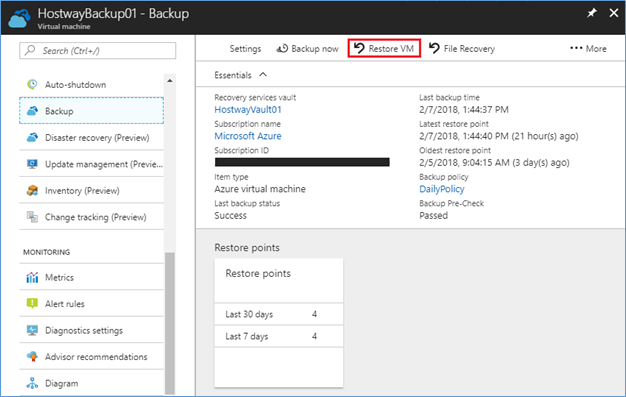Click the Diagram hierarchy icon
The height and width of the screenshot is (397, 626).
[x=32, y=383]
